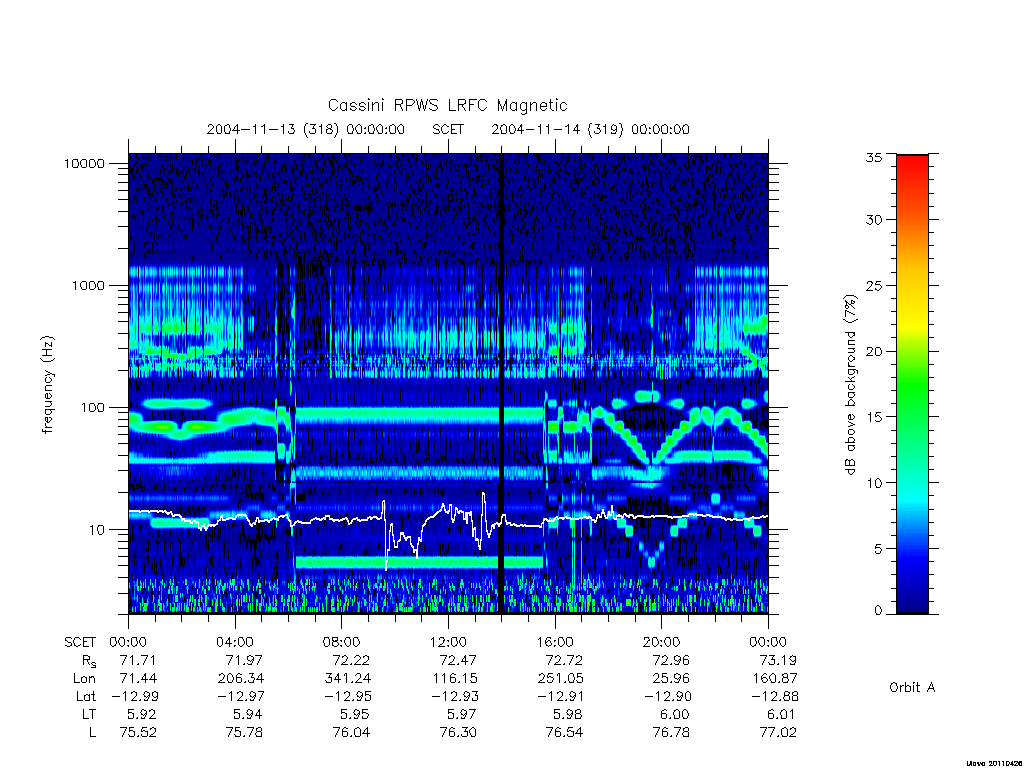Click the 16:00 time axis label

click(554, 642)
